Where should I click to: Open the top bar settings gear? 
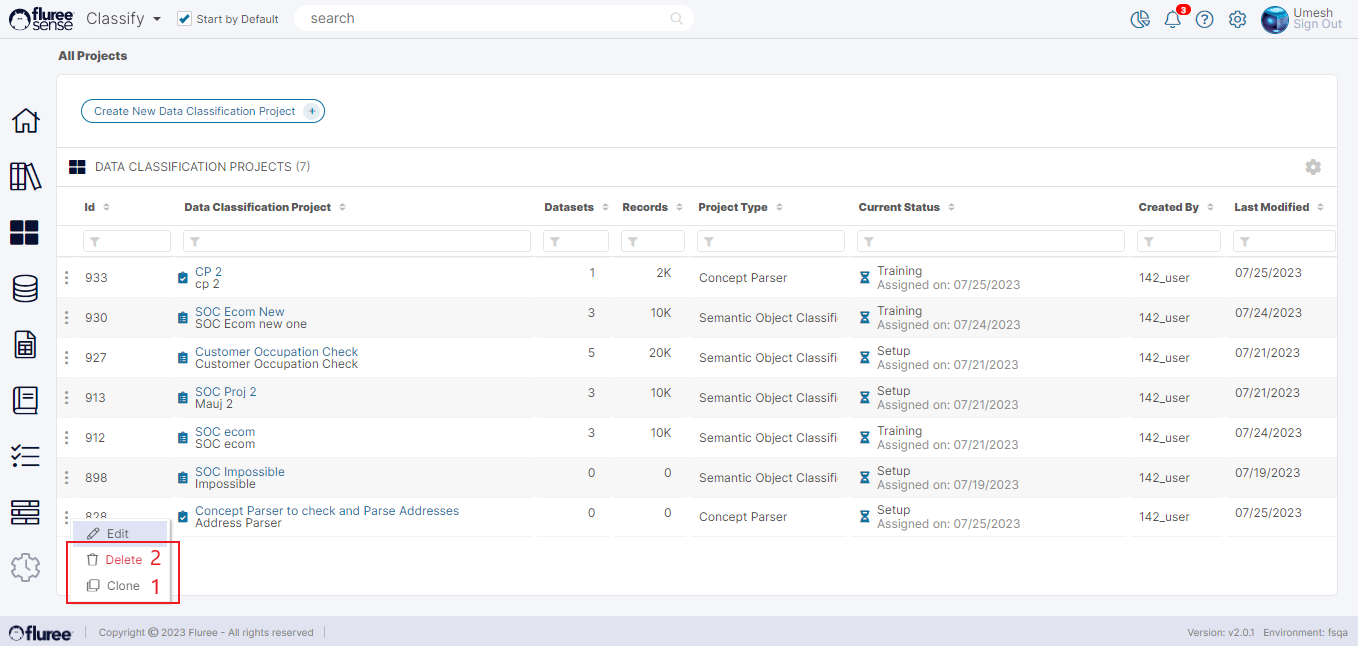tap(1237, 20)
